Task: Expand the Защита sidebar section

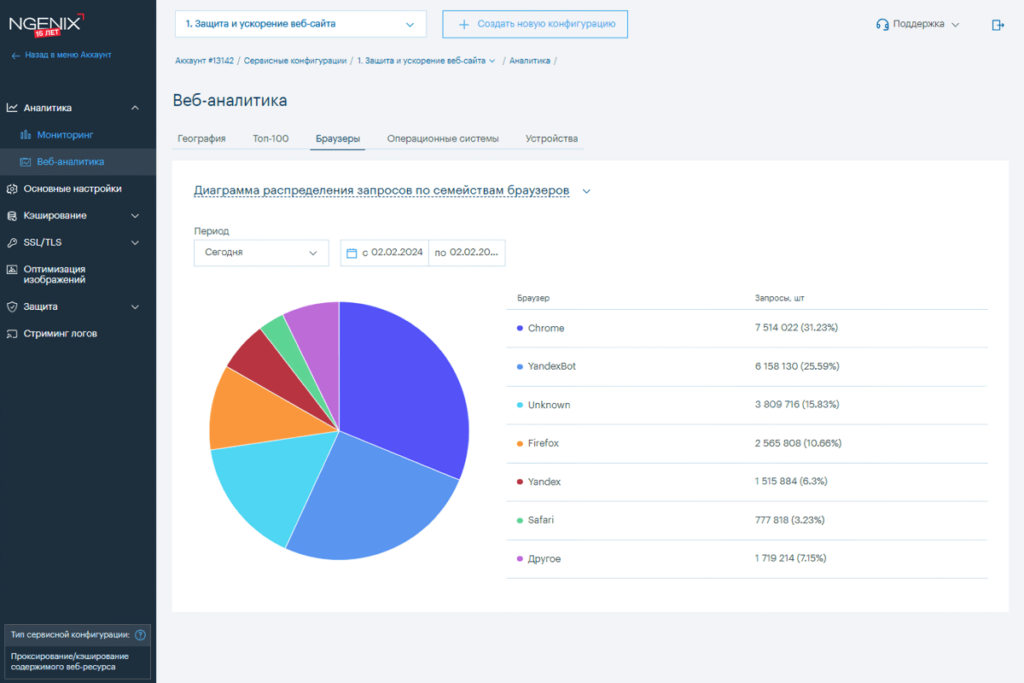Action: pos(135,306)
